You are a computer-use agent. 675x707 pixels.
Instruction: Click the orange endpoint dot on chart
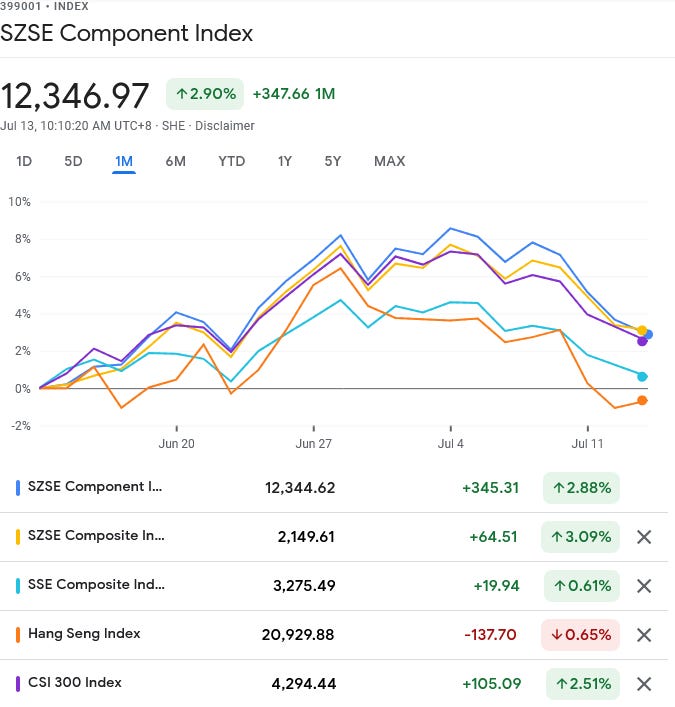click(x=643, y=400)
